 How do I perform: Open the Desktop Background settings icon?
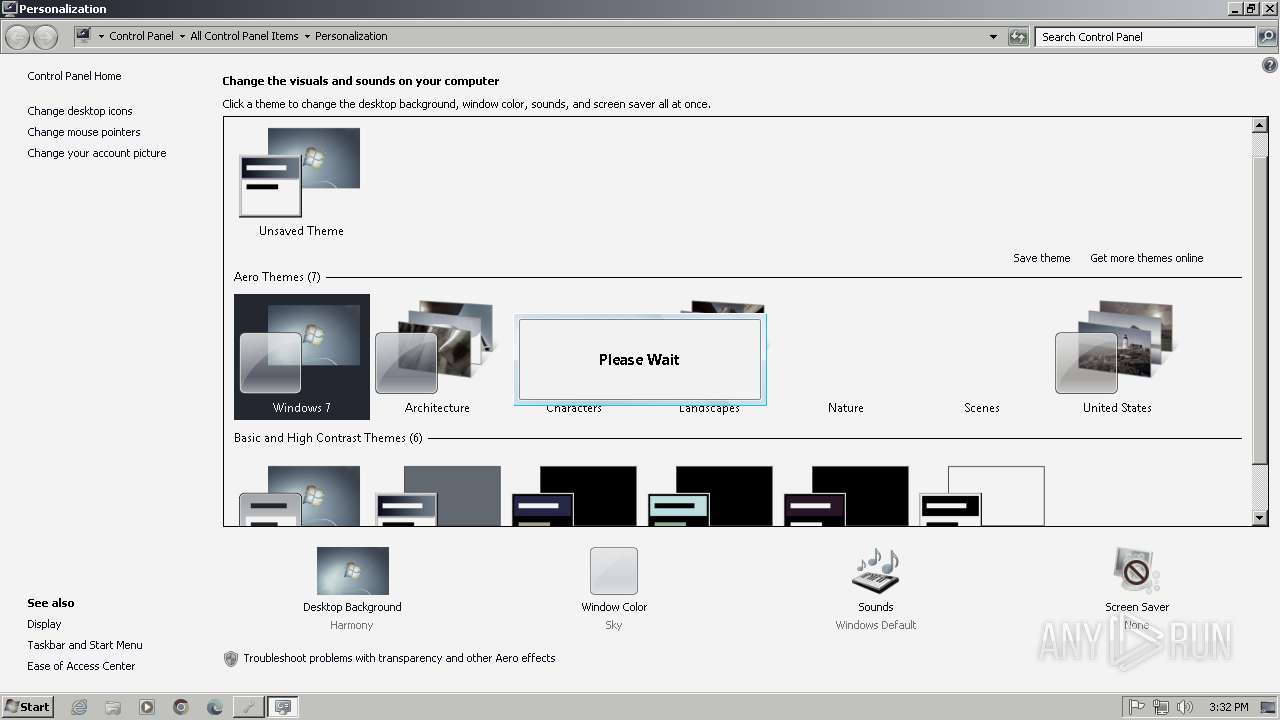(x=352, y=571)
